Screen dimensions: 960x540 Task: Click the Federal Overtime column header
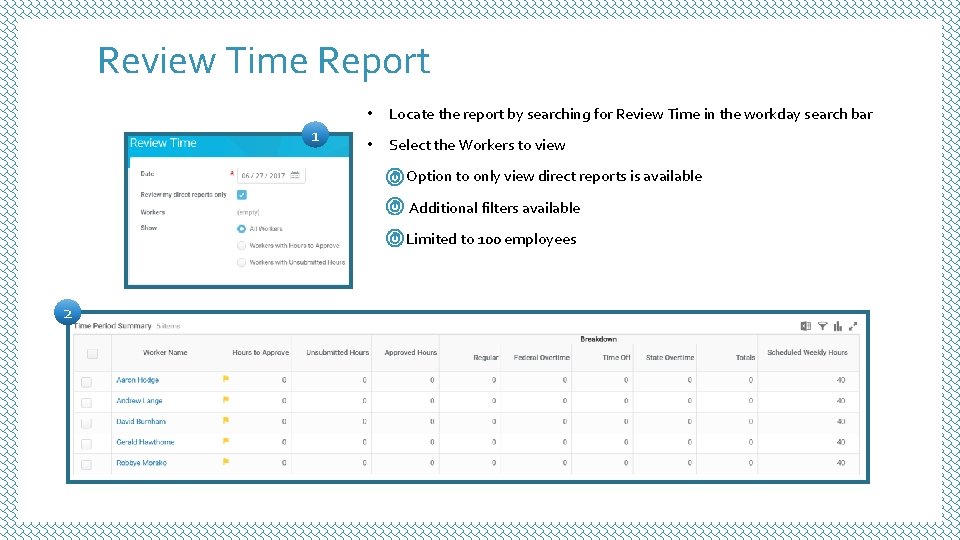[x=542, y=358]
